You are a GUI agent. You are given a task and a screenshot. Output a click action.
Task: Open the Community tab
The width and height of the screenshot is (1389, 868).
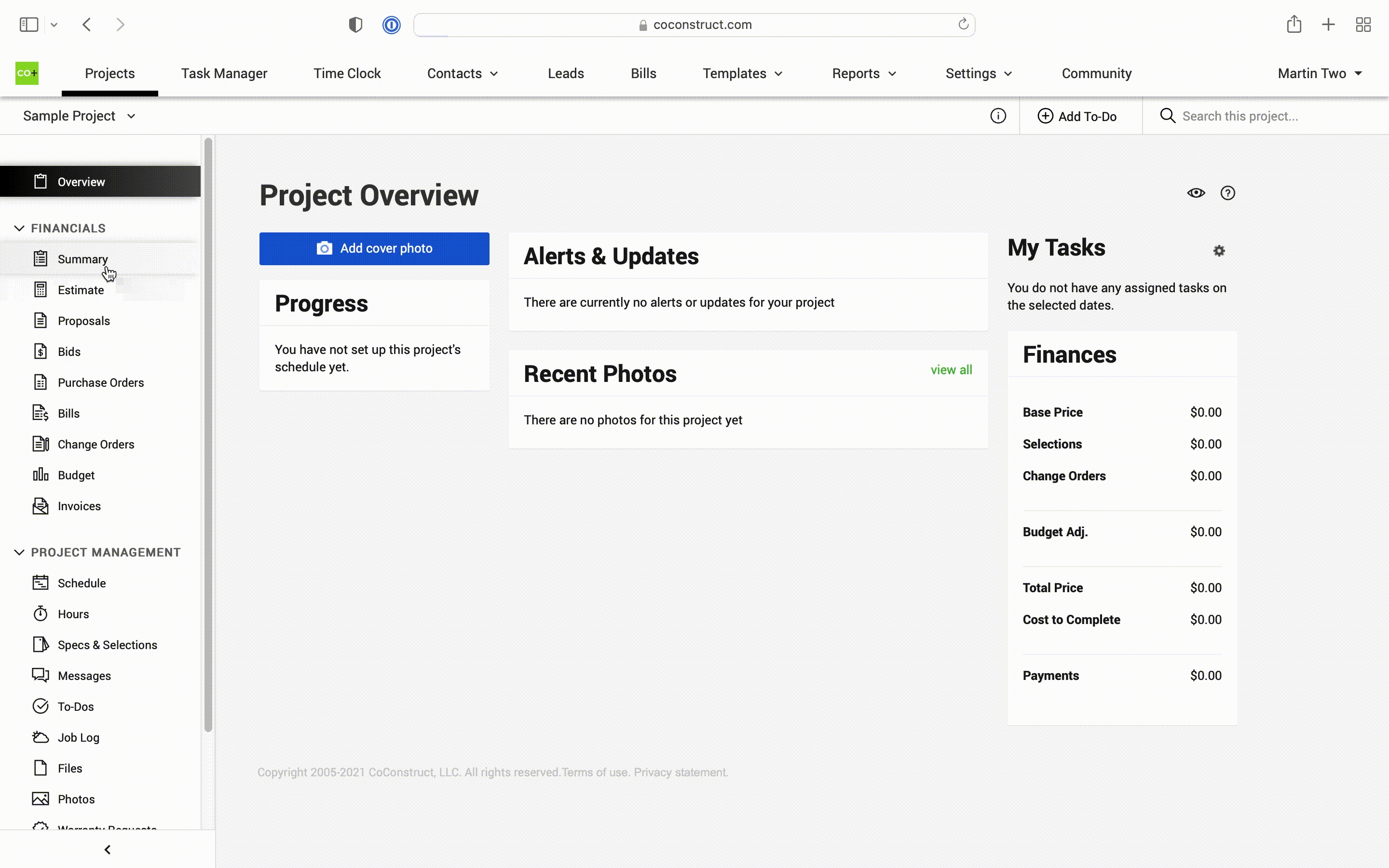[x=1096, y=73]
